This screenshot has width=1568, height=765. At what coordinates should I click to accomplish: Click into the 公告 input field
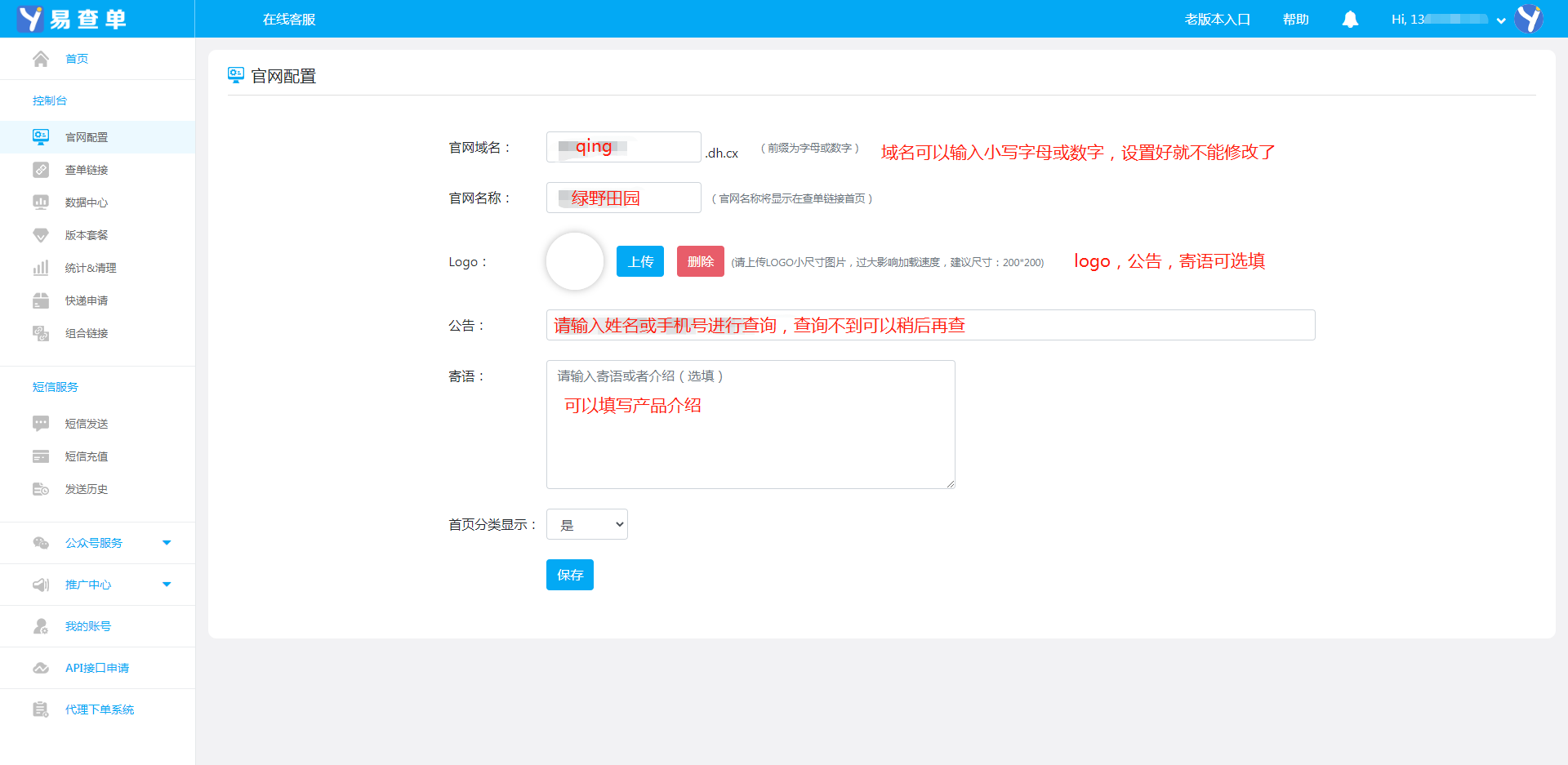coord(929,325)
